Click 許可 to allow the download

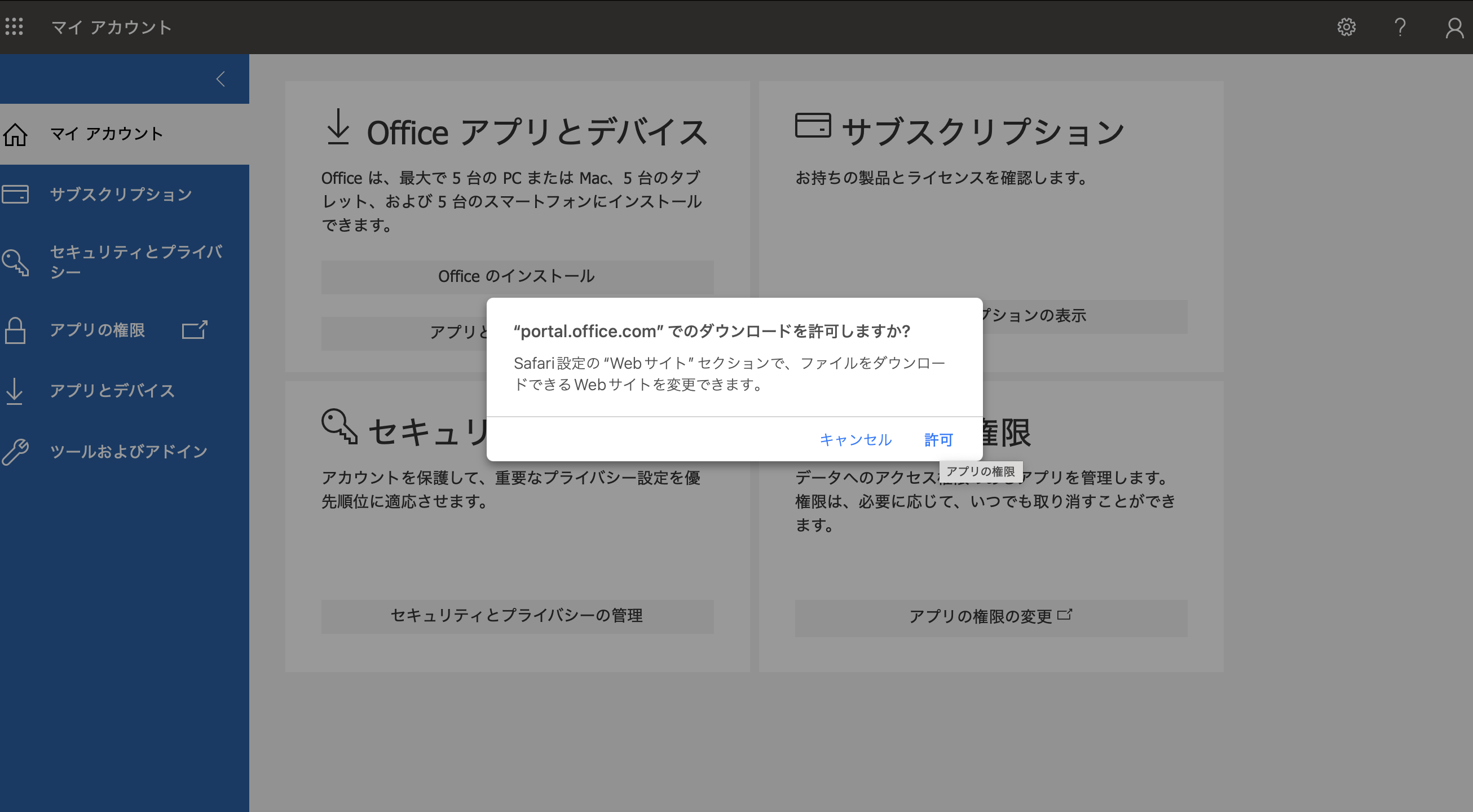tap(938, 440)
